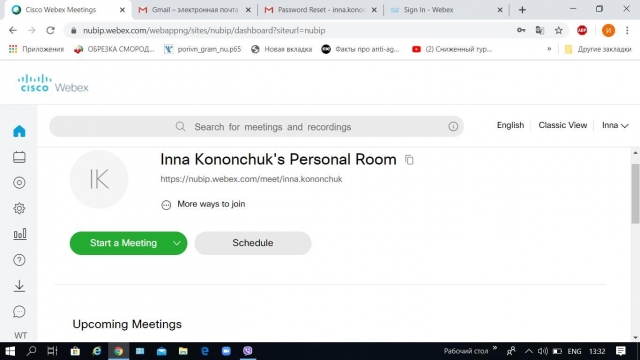Click the scrollbar down arrow
The image size is (640, 360).
tap(635, 338)
